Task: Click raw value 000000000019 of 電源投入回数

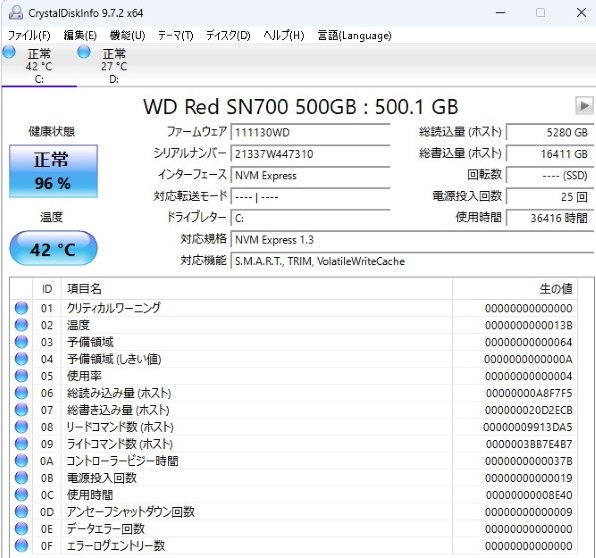Action: [x=528, y=478]
